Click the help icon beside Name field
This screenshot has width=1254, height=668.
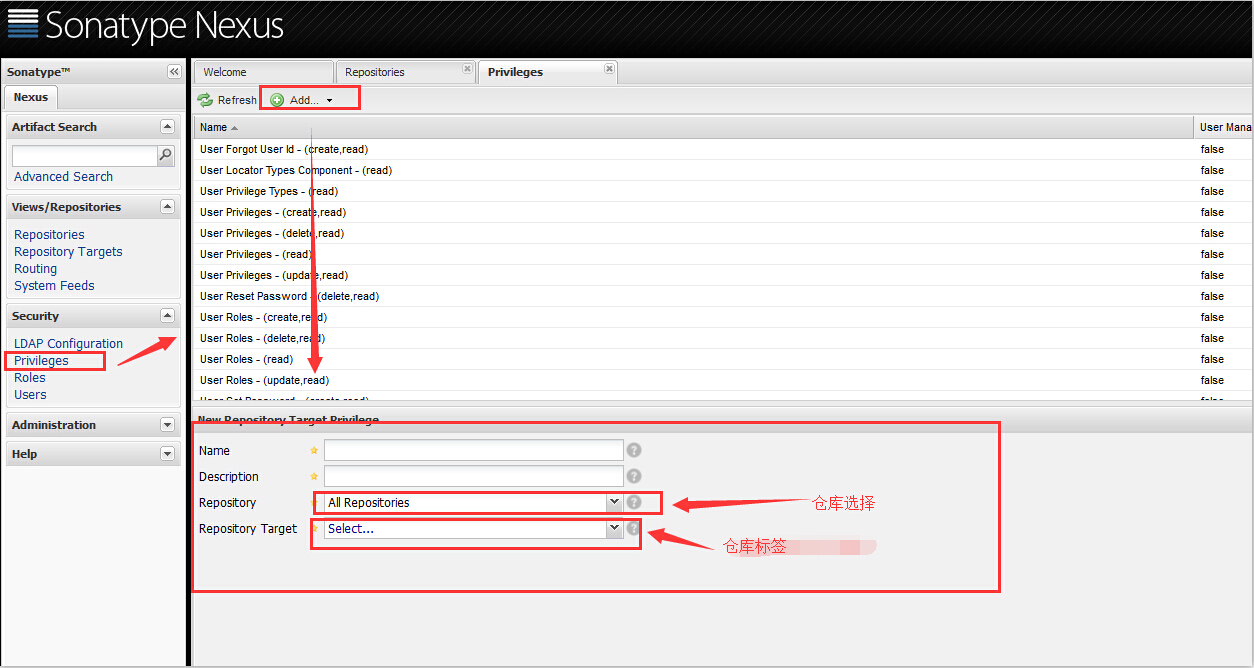pos(634,451)
